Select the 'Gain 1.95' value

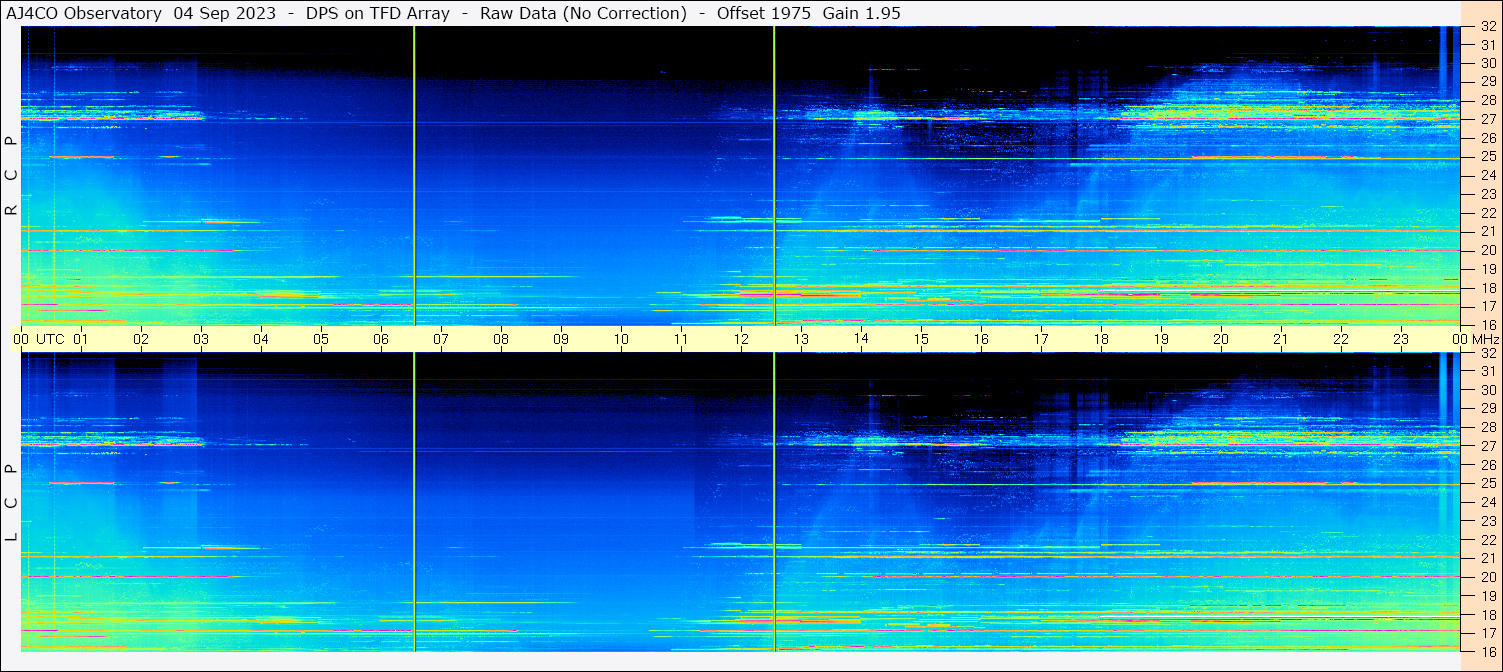point(861,13)
